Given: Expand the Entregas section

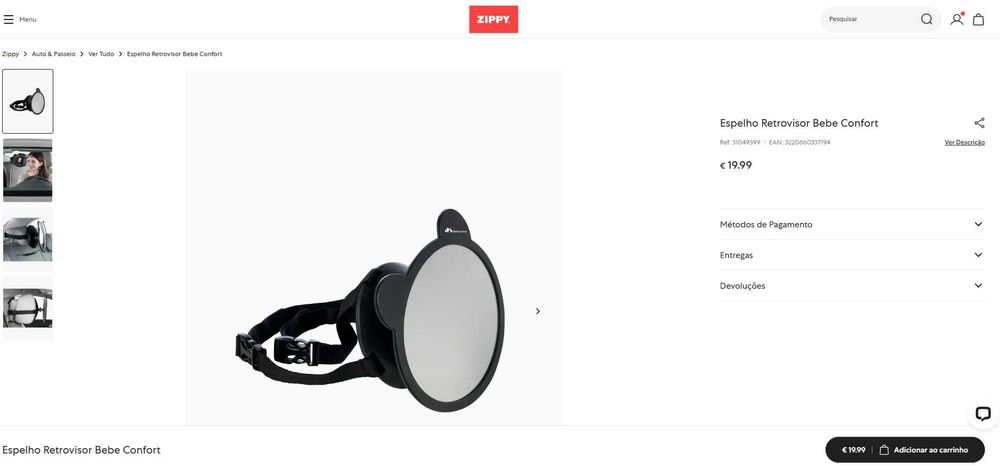Looking at the screenshot, I should click(852, 255).
